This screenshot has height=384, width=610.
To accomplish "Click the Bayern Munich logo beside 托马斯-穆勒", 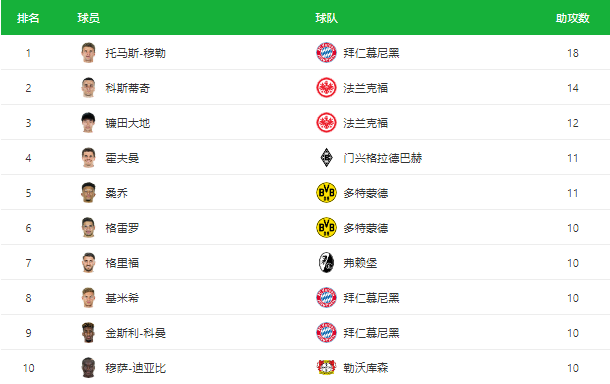I will pyautogui.click(x=326, y=53).
